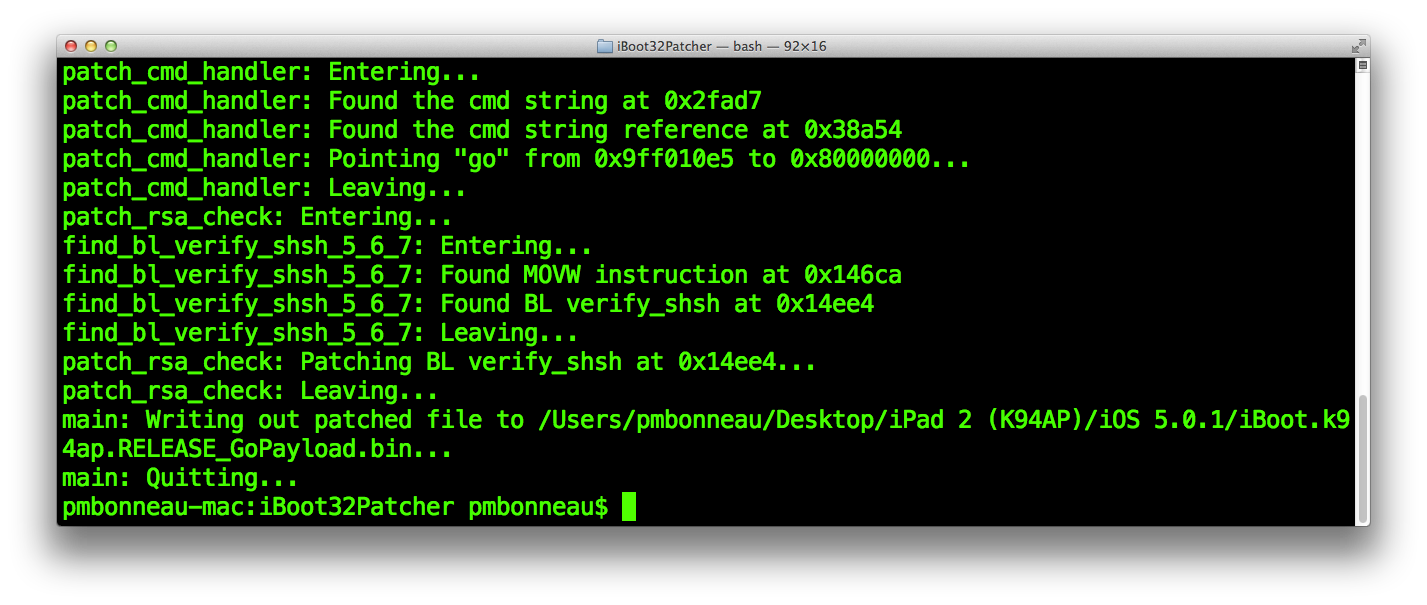The height and width of the screenshot is (605, 1427).
Task: Click the 'Found MOVW instruction' output line
Action: tap(482, 275)
